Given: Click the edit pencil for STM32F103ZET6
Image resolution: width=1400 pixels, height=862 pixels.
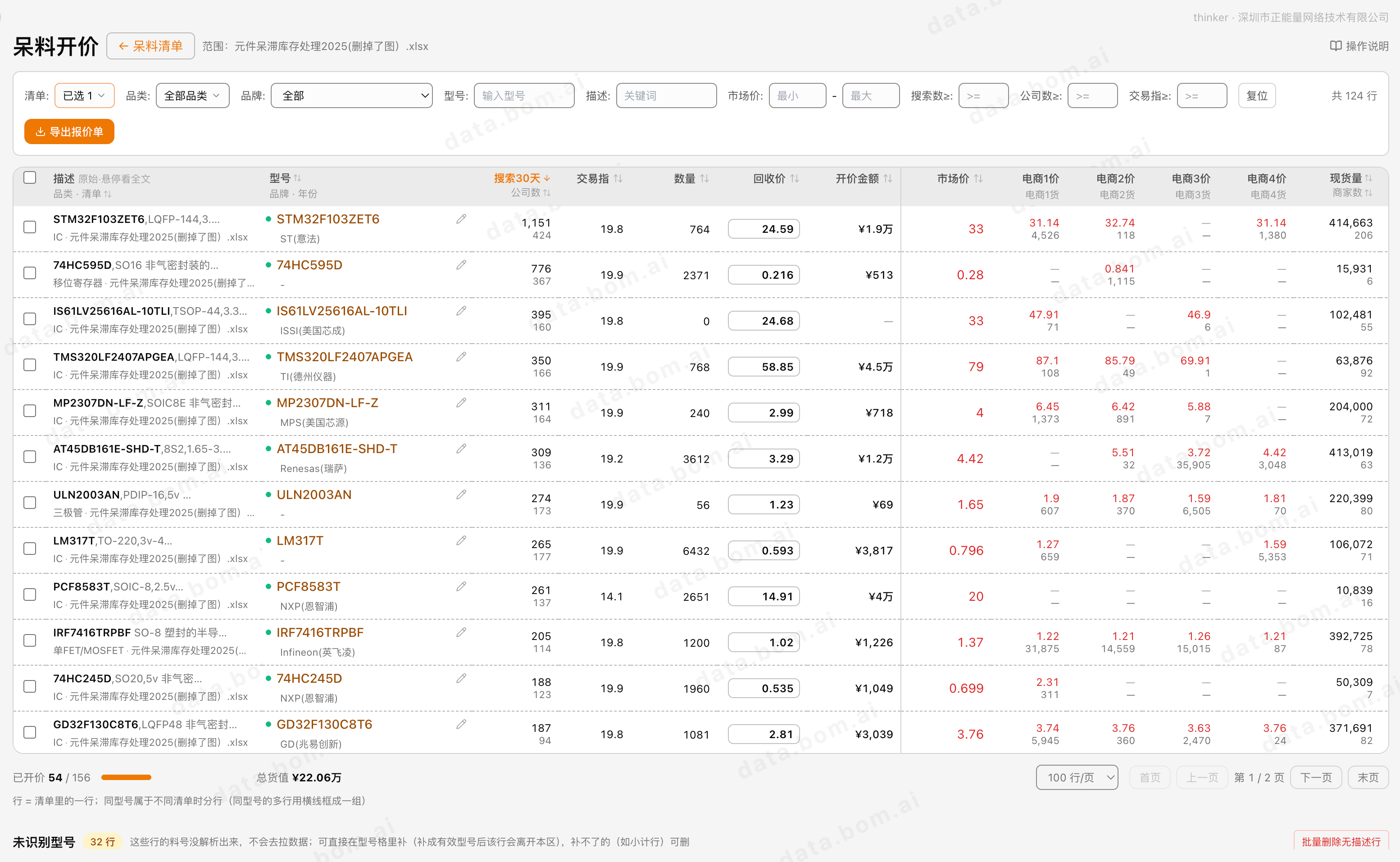Looking at the screenshot, I should pos(461,219).
